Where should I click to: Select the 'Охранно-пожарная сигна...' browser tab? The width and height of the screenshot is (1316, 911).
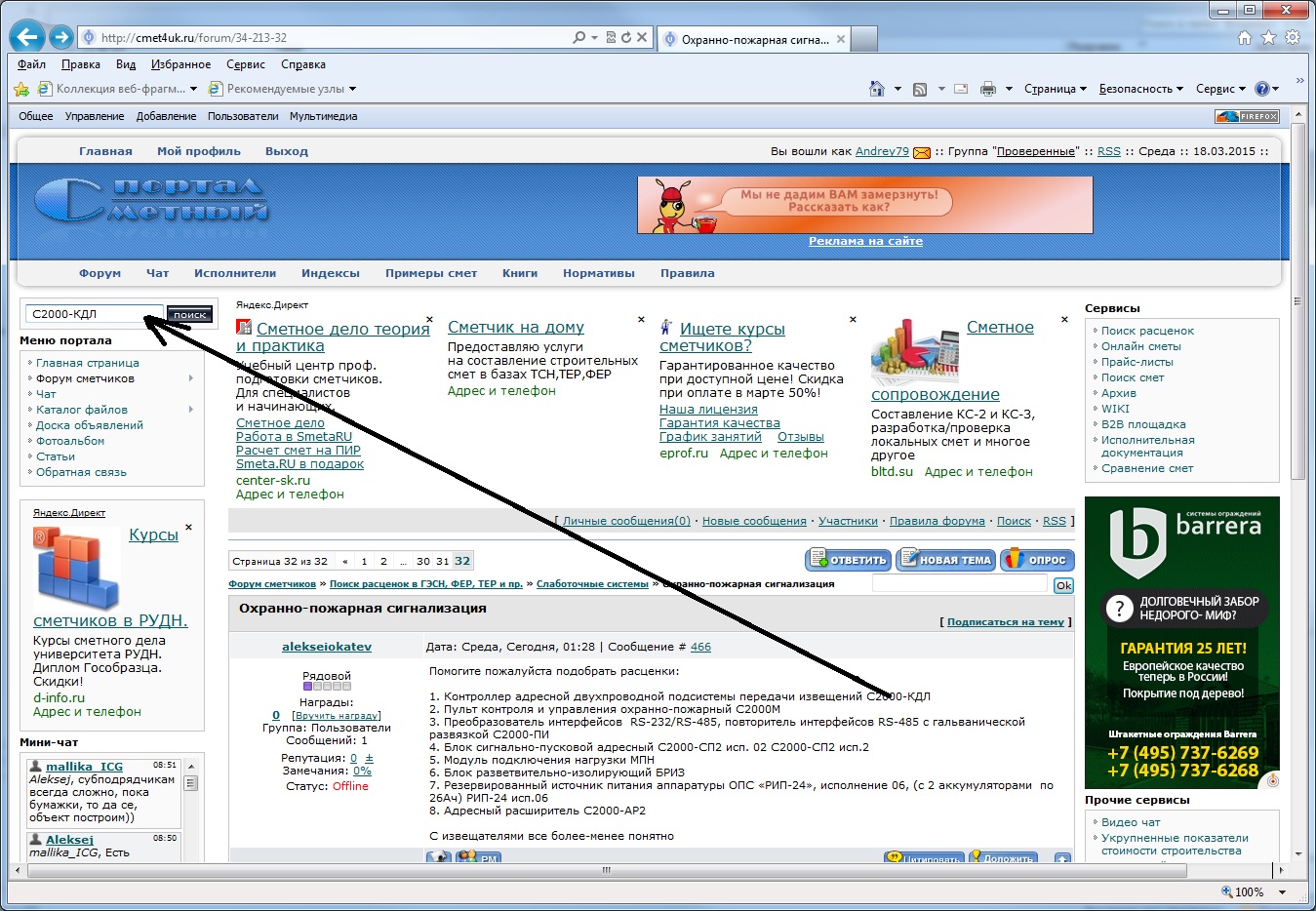[754, 39]
